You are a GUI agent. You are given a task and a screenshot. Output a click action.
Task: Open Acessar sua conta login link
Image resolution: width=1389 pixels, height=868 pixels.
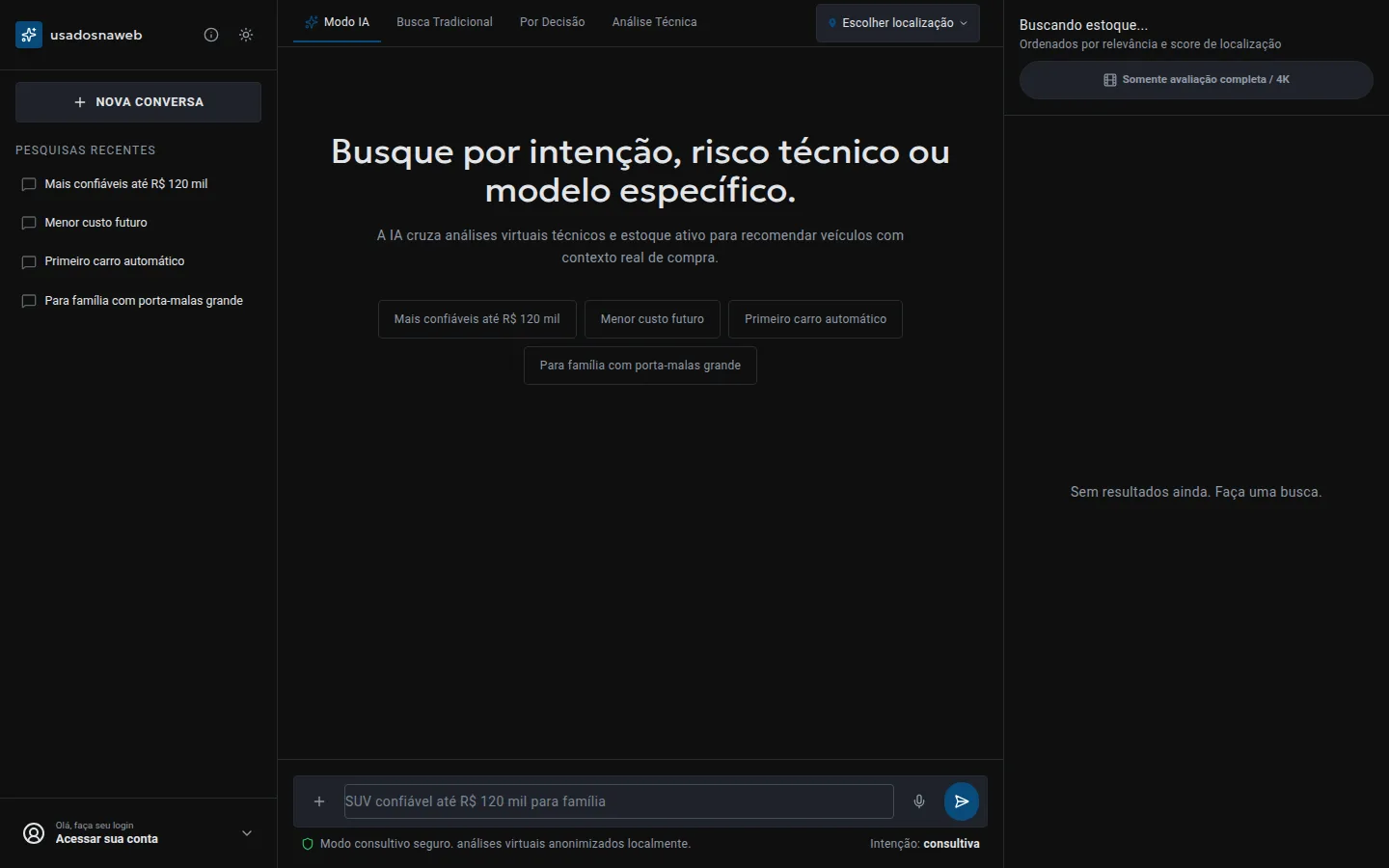point(107,839)
